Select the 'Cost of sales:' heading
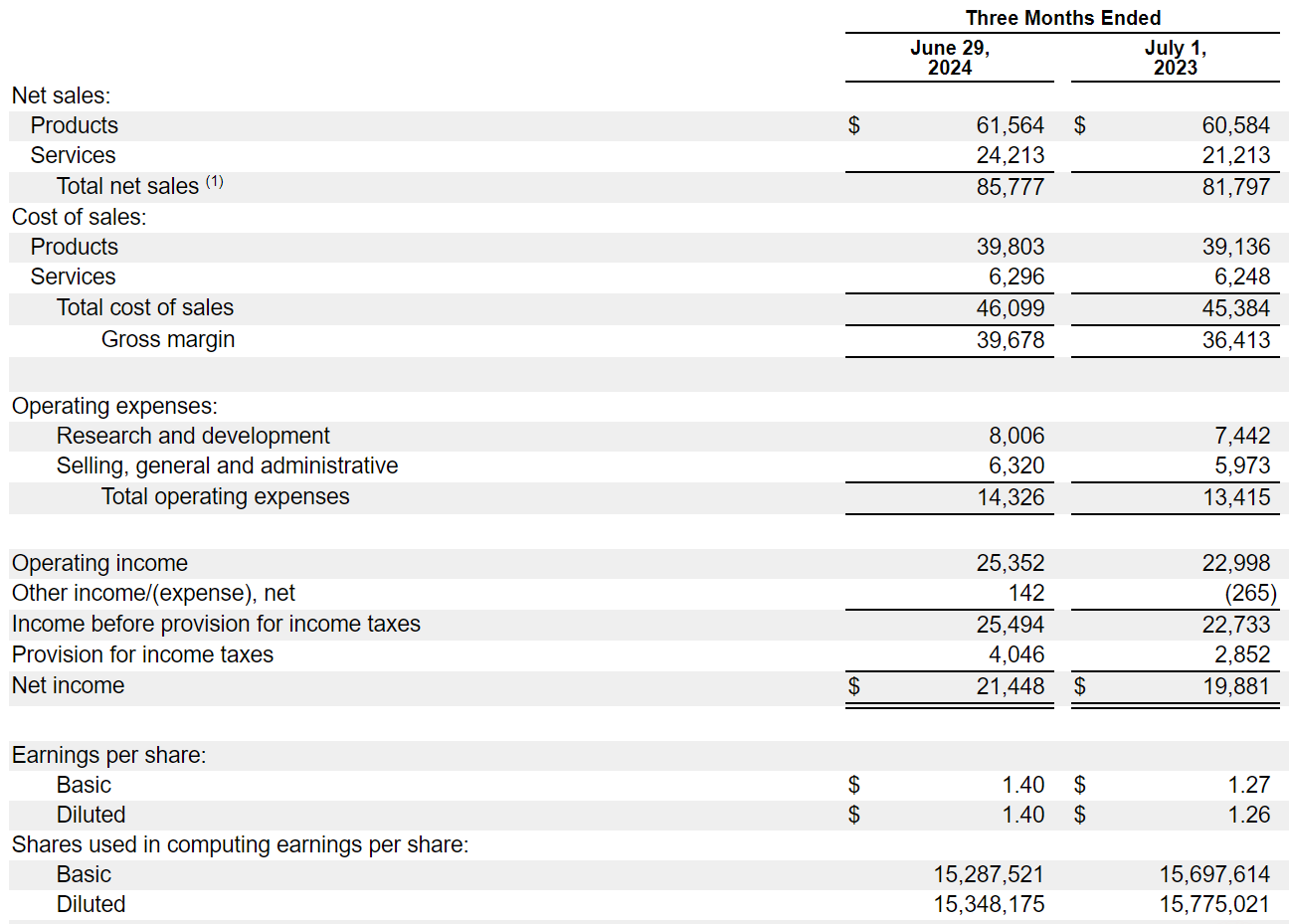The height and width of the screenshot is (924, 1289). tap(79, 217)
